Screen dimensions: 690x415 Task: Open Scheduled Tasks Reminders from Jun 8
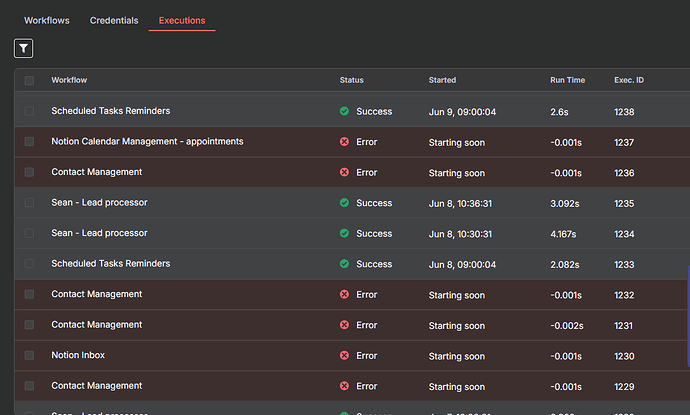pyautogui.click(x=110, y=264)
